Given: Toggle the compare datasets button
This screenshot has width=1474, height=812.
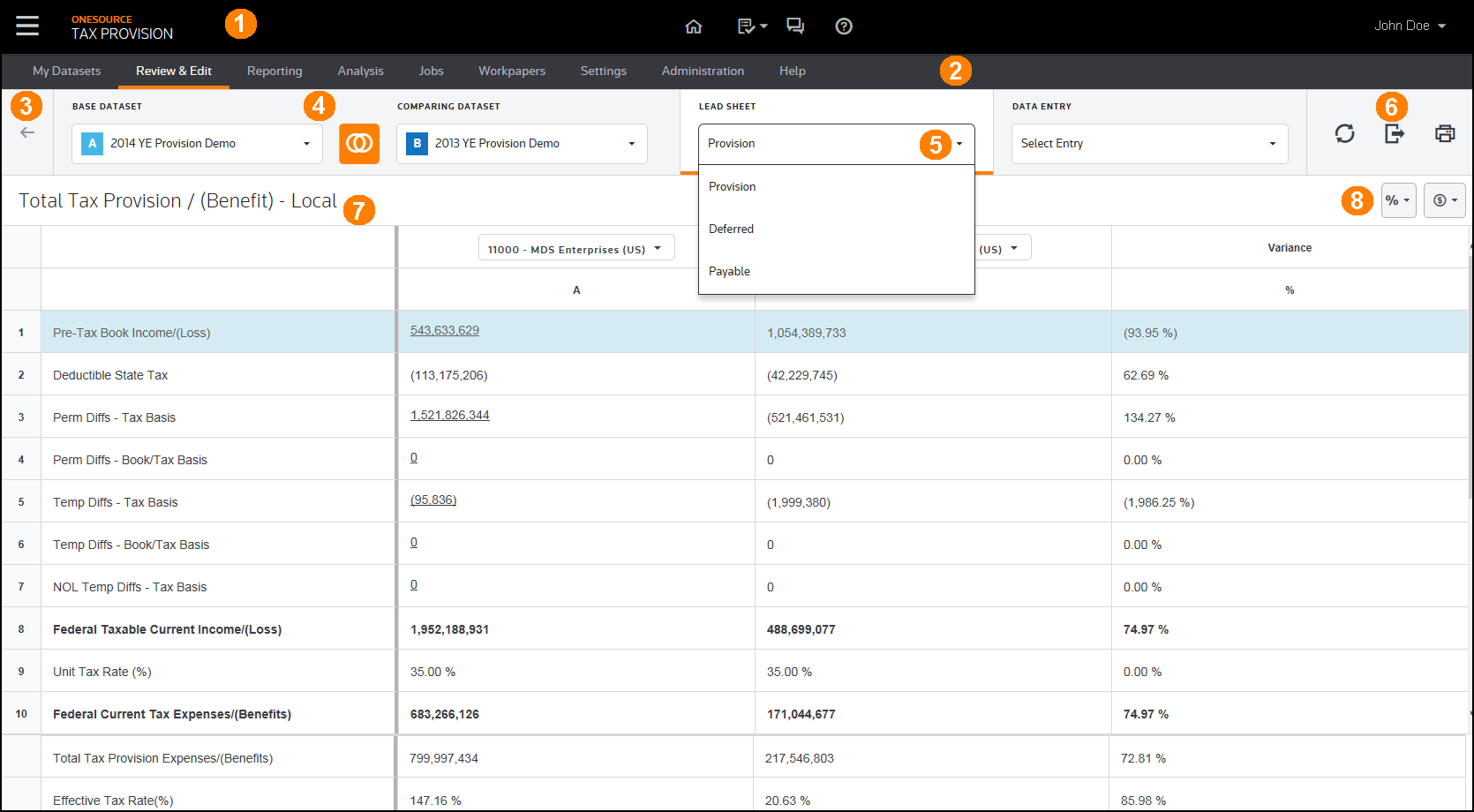Looking at the screenshot, I should click(x=359, y=143).
